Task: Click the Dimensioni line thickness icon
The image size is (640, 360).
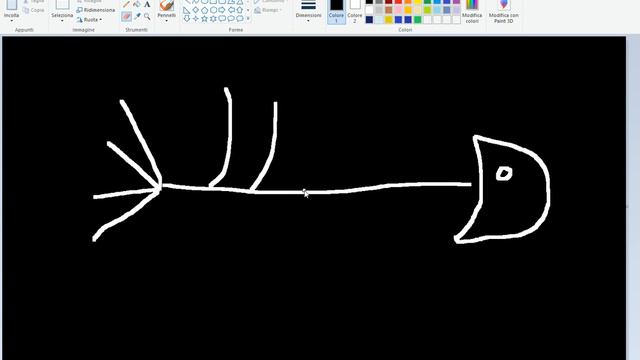Action: pyautogui.click(x=308, y=5)
